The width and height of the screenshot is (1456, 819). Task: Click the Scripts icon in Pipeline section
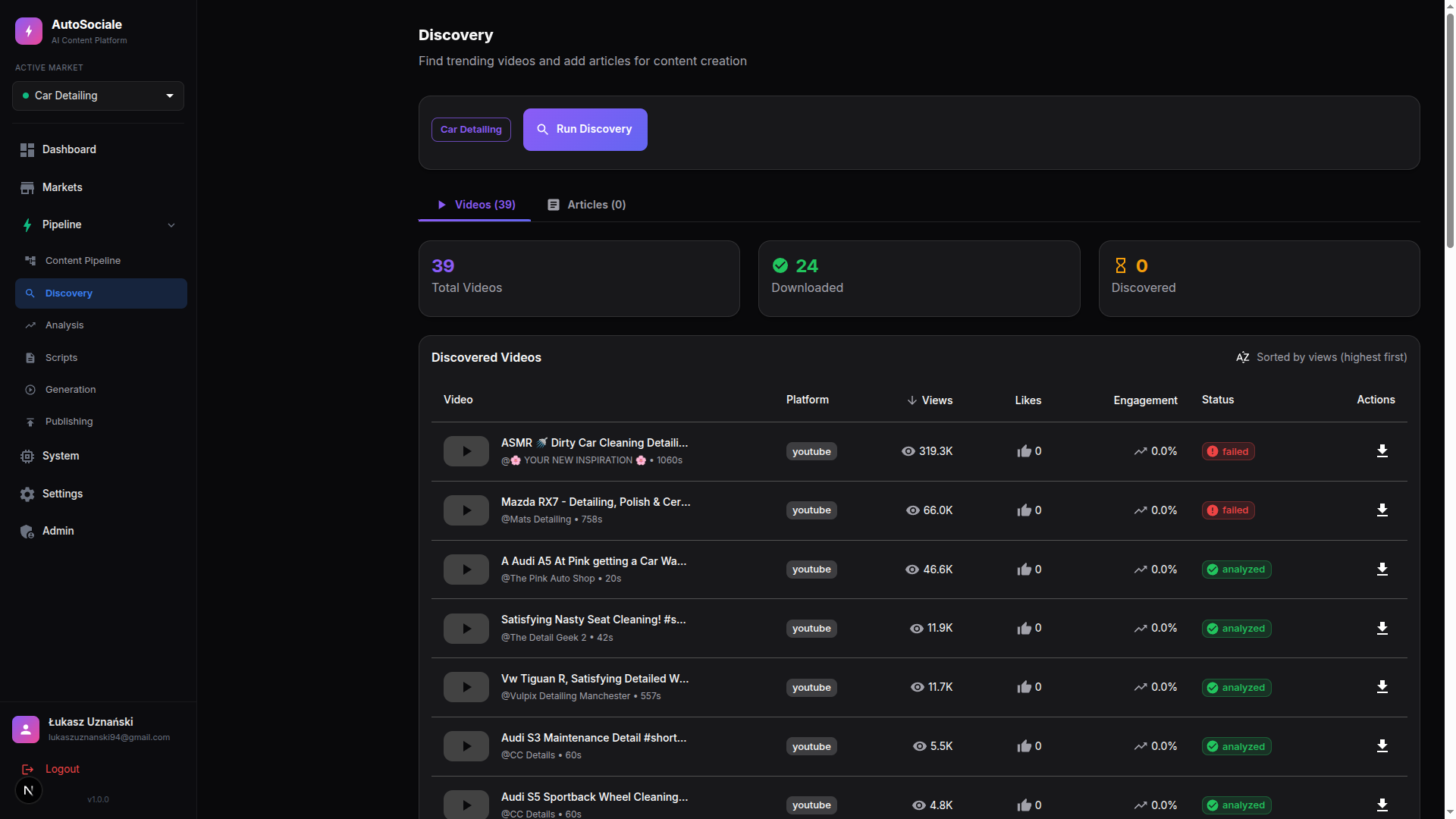tap(30, 357)
